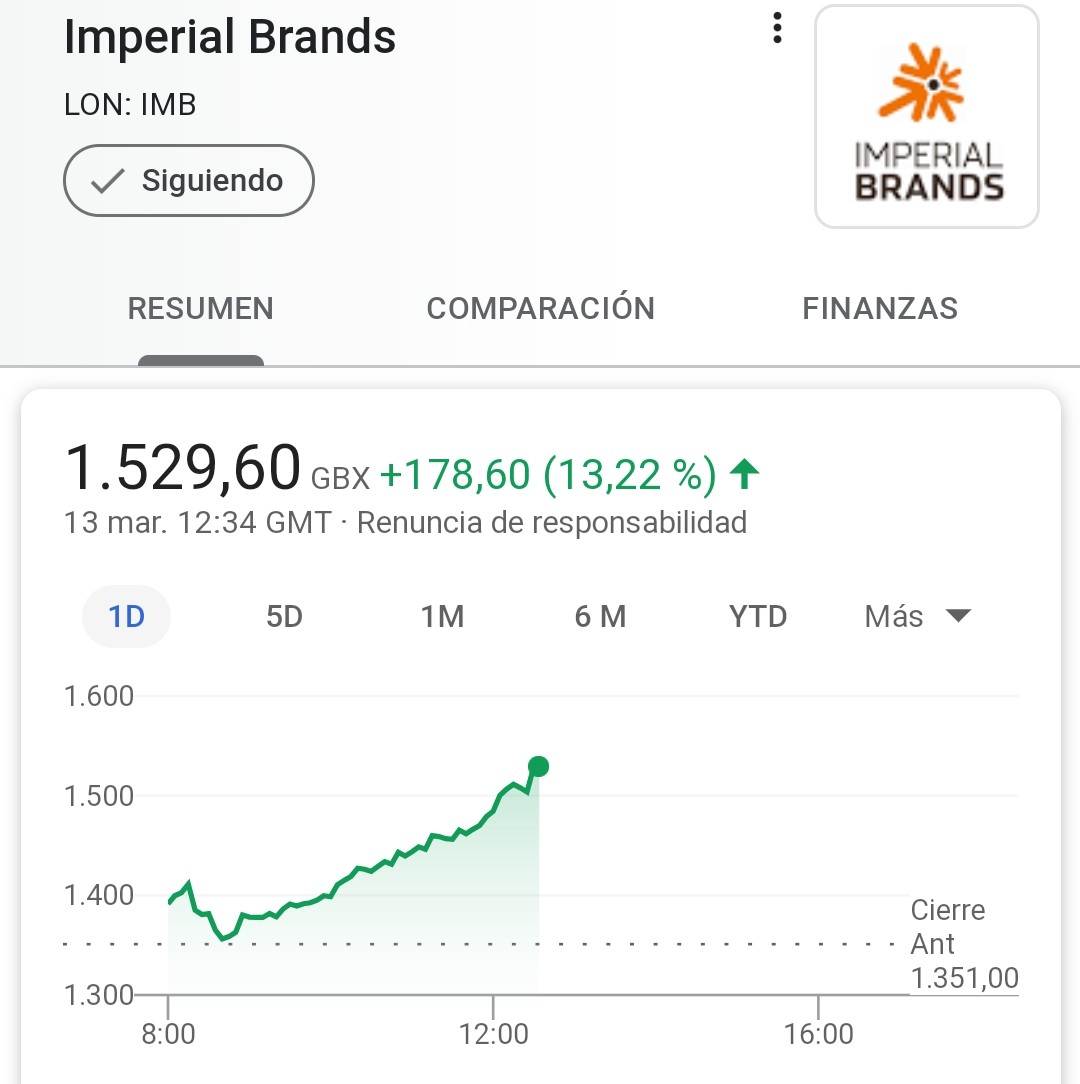Tap the Imperial Brands logo thumbnail
The image size is (1080, 1084).
click(x=927, y=116)
